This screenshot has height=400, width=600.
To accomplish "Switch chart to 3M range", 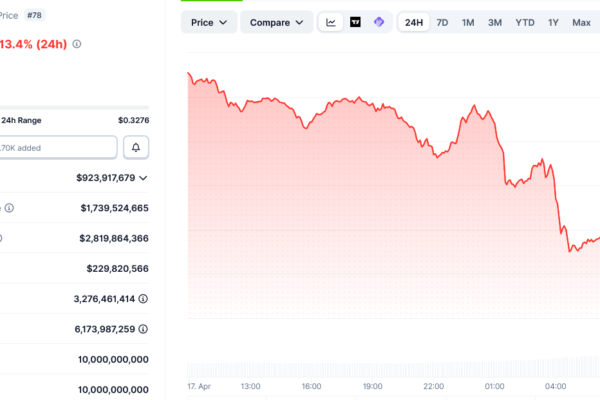I will [x=495, y=22].
